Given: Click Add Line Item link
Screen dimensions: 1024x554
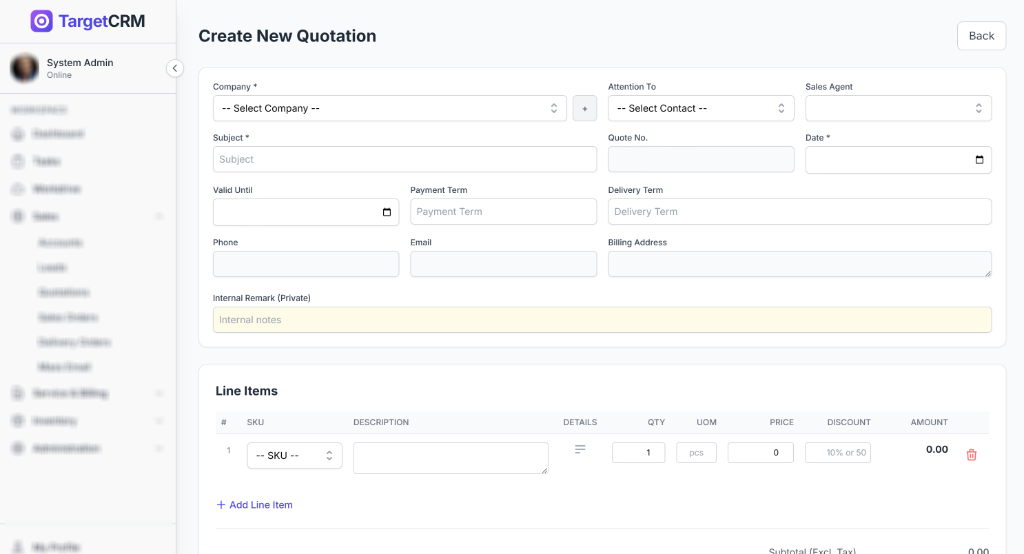Looking at the screenshot, I should pyautogui.click(x=254, y=505).
